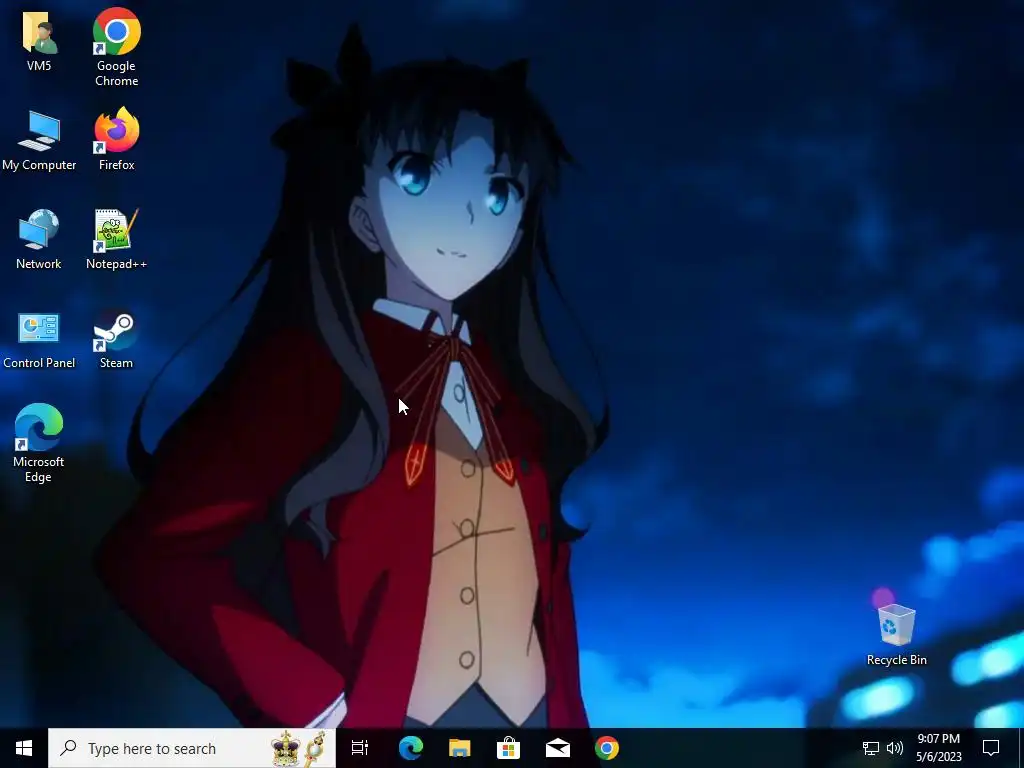1024x768 pixels.
Task: Launch Google Chrome from the taskbar
Action: coord(607,748)
